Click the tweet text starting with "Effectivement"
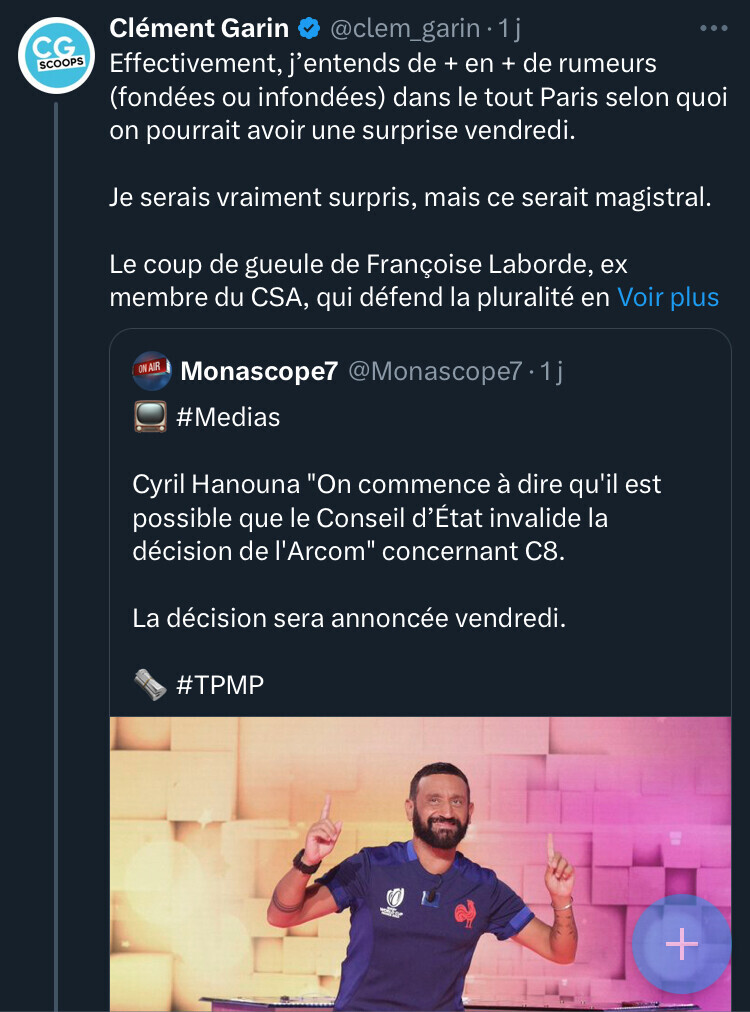This screenshot has width=750, height=1012. point(380,98)
